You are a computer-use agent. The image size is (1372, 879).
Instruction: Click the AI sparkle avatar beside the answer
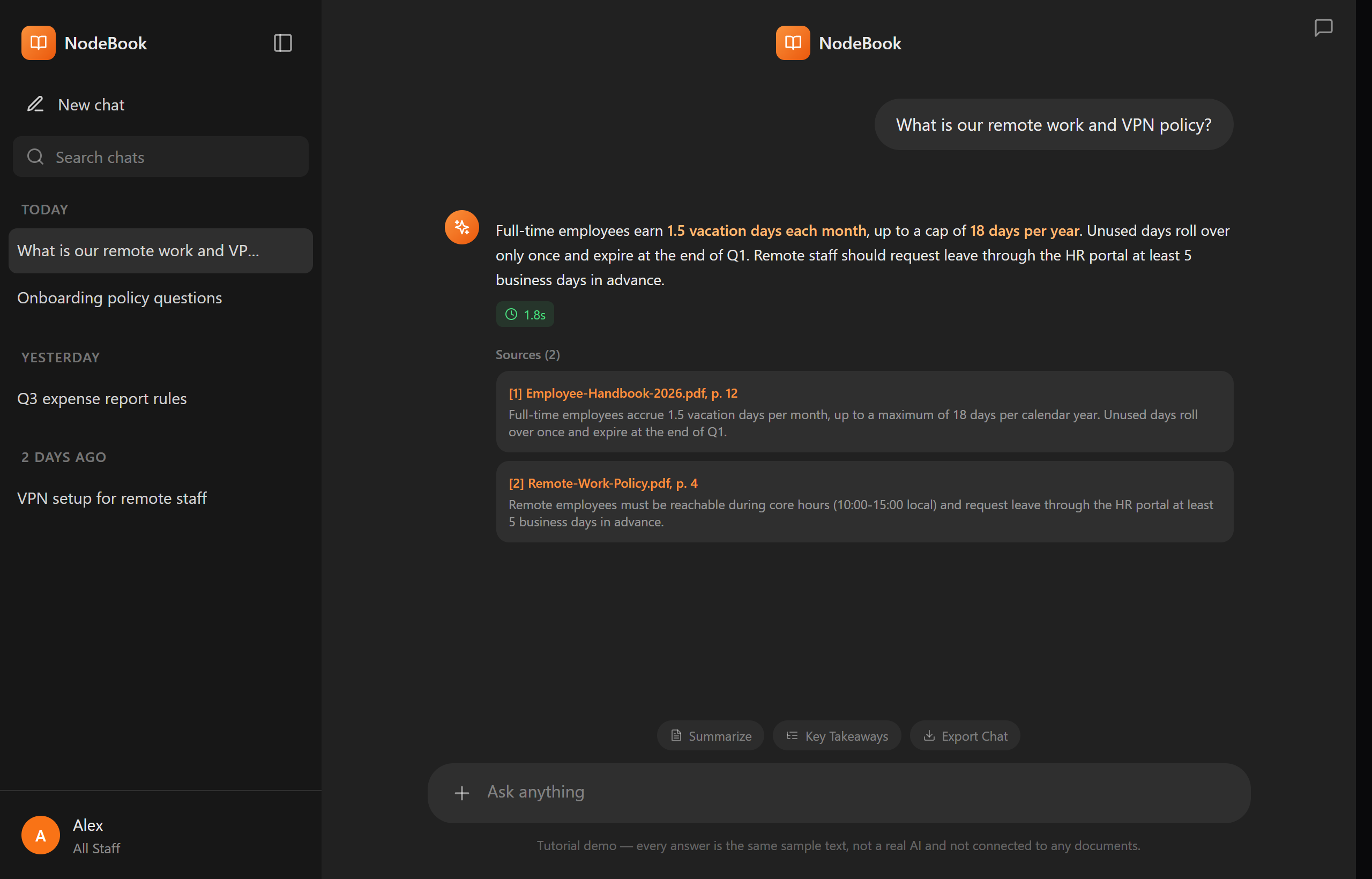click(x=461, y=228)
